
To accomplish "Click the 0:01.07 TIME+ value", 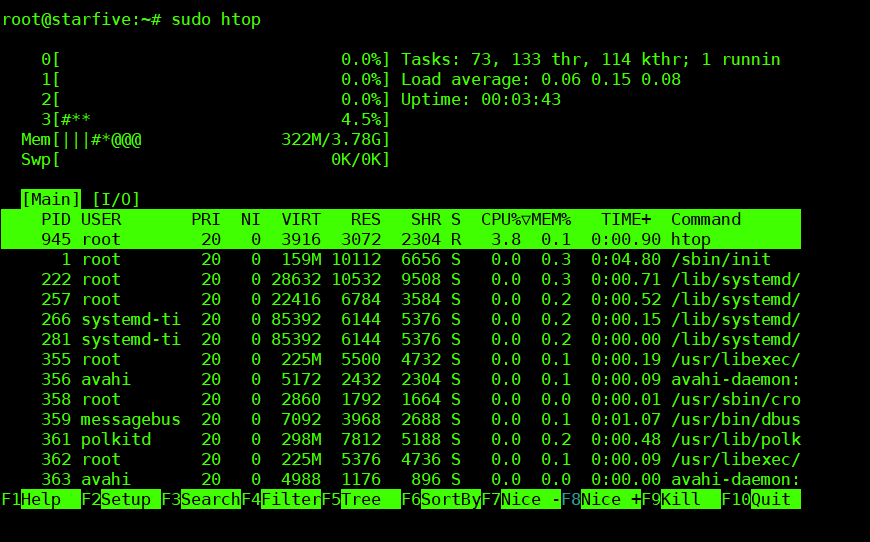I will coord(626,419).
